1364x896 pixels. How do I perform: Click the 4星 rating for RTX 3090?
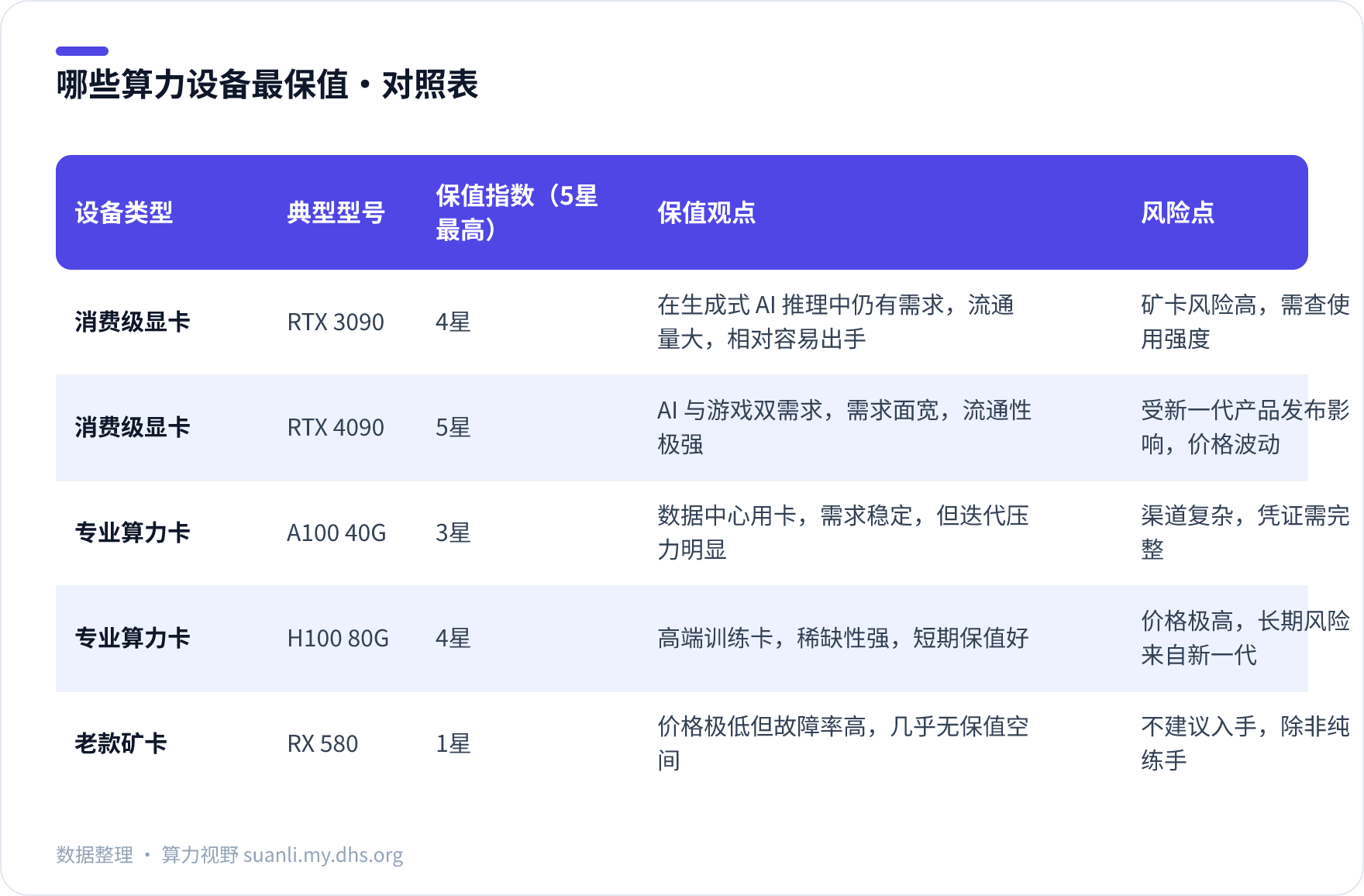tap(453, 322)
